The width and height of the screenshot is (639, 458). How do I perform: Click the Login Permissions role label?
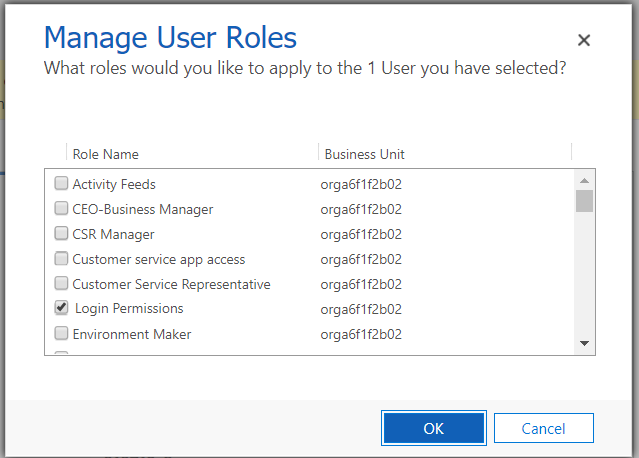[129, 309]
